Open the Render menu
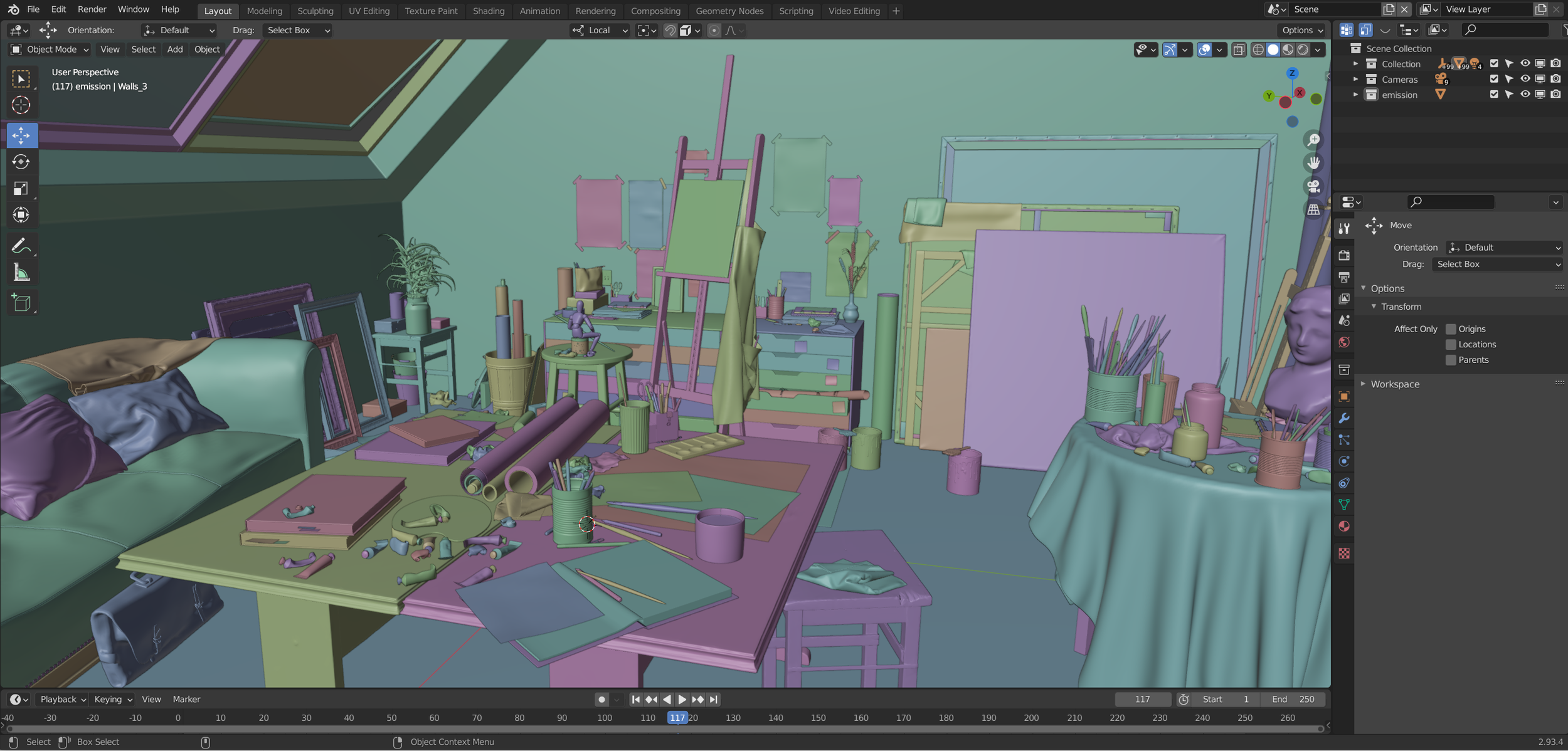This screenshot has width=1568, height=751. (92, 9)
